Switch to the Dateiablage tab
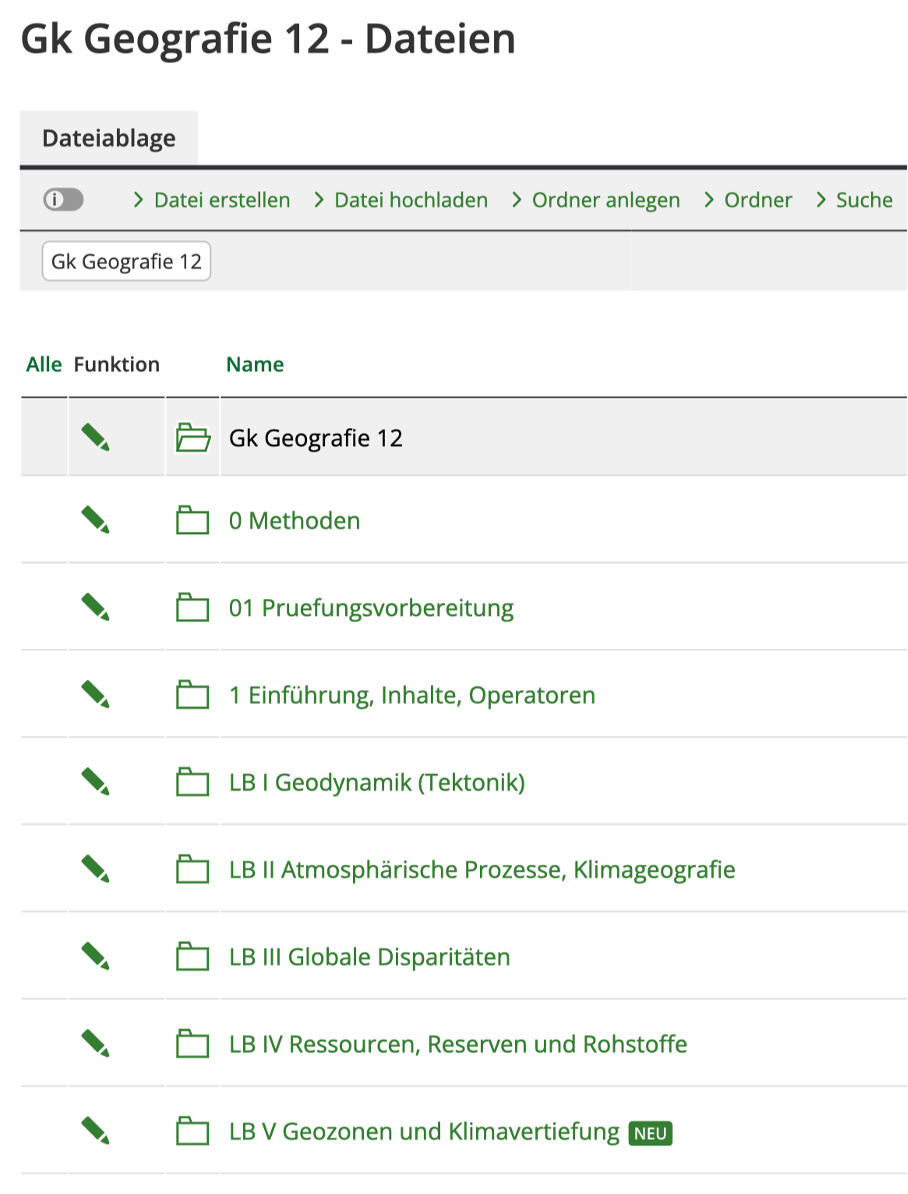Image resolution: width=908 pixels, height=1194 pixels. pos(109,139)
